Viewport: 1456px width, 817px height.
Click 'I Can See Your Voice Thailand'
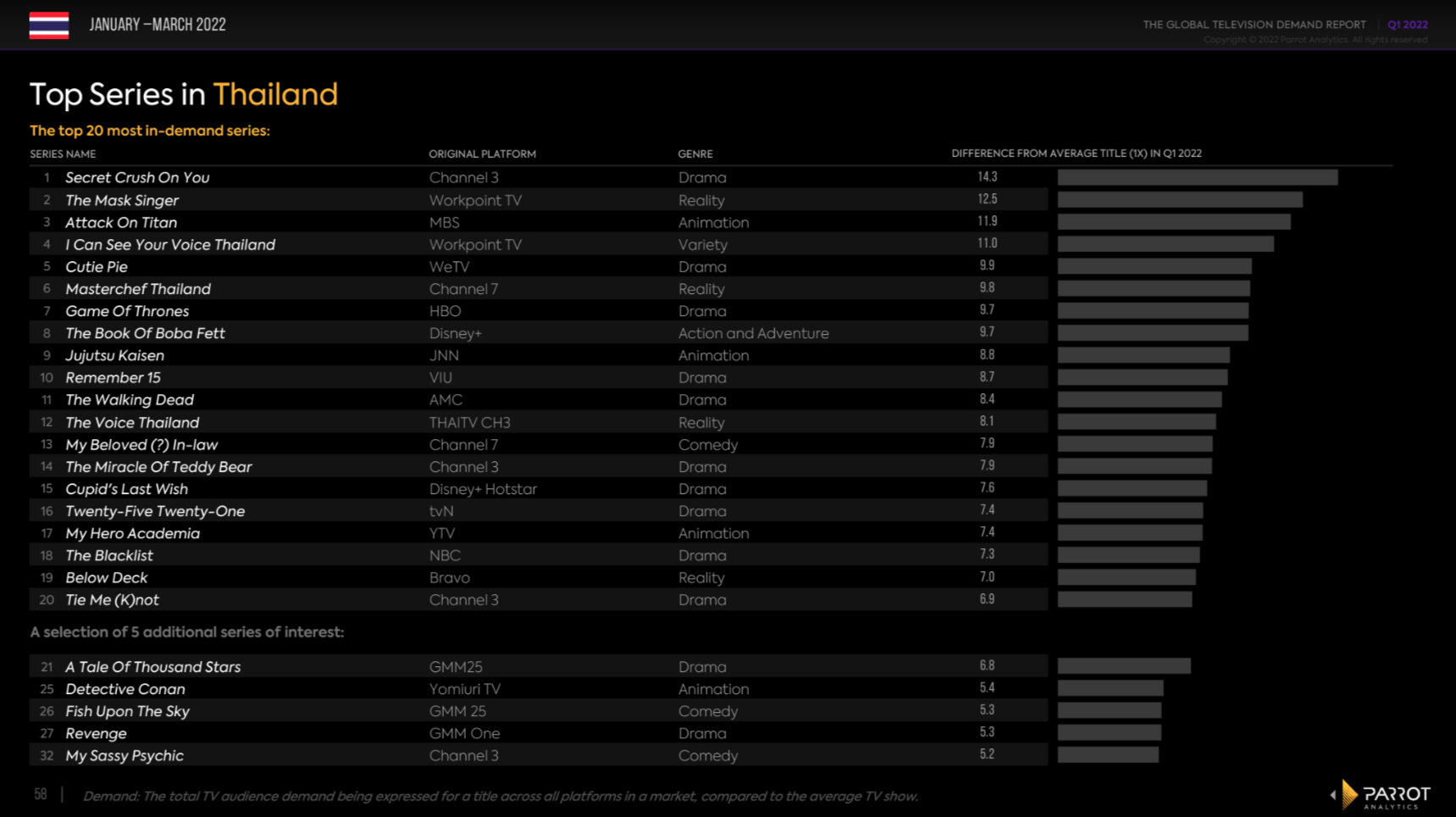point(170,244)
